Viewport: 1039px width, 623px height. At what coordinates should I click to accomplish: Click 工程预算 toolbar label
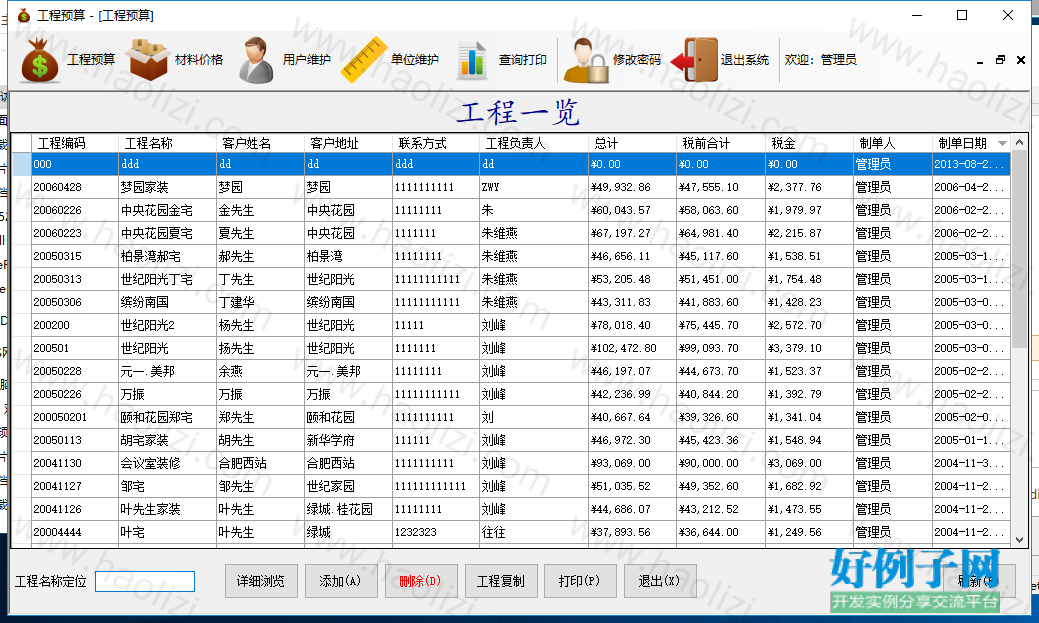(91, 60)
